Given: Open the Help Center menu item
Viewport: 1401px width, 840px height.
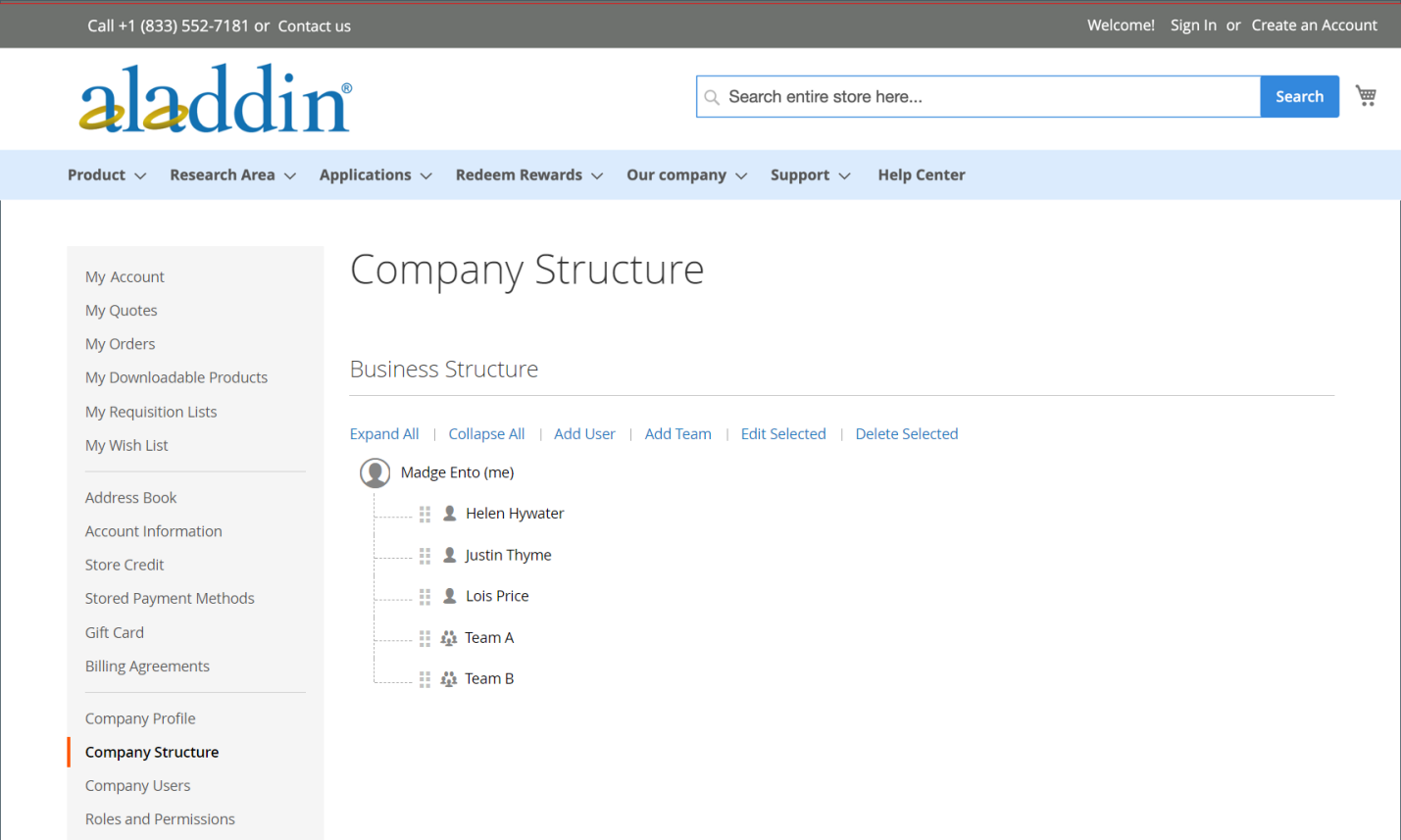Looking at the screenshot, I should pyautogui.click(x=921, y=175).
